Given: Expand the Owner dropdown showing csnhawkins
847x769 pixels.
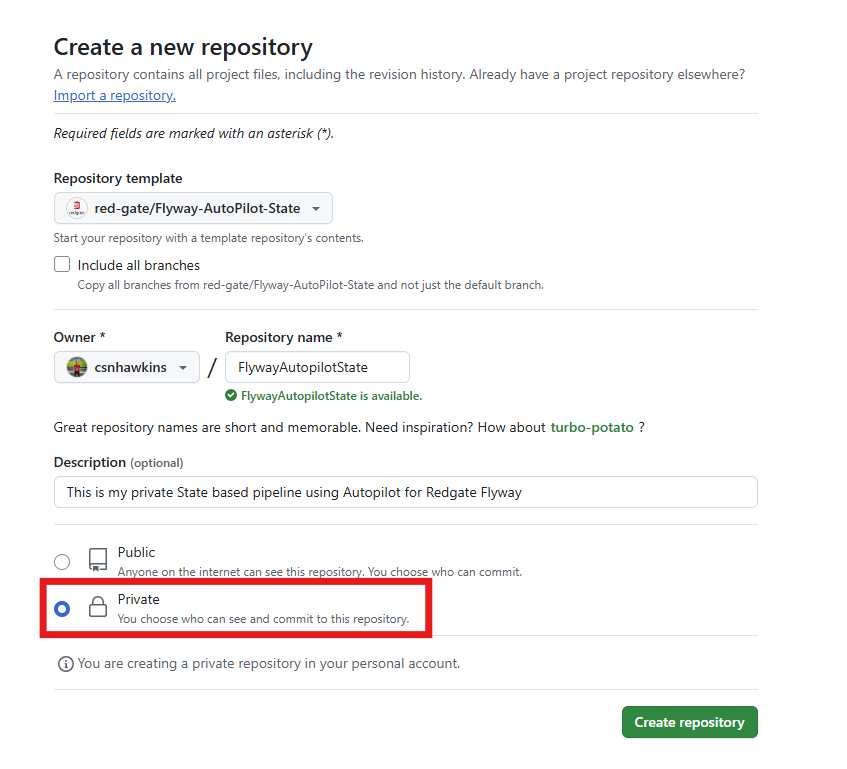Looking at the screenshot, I should tap(126, 367).
